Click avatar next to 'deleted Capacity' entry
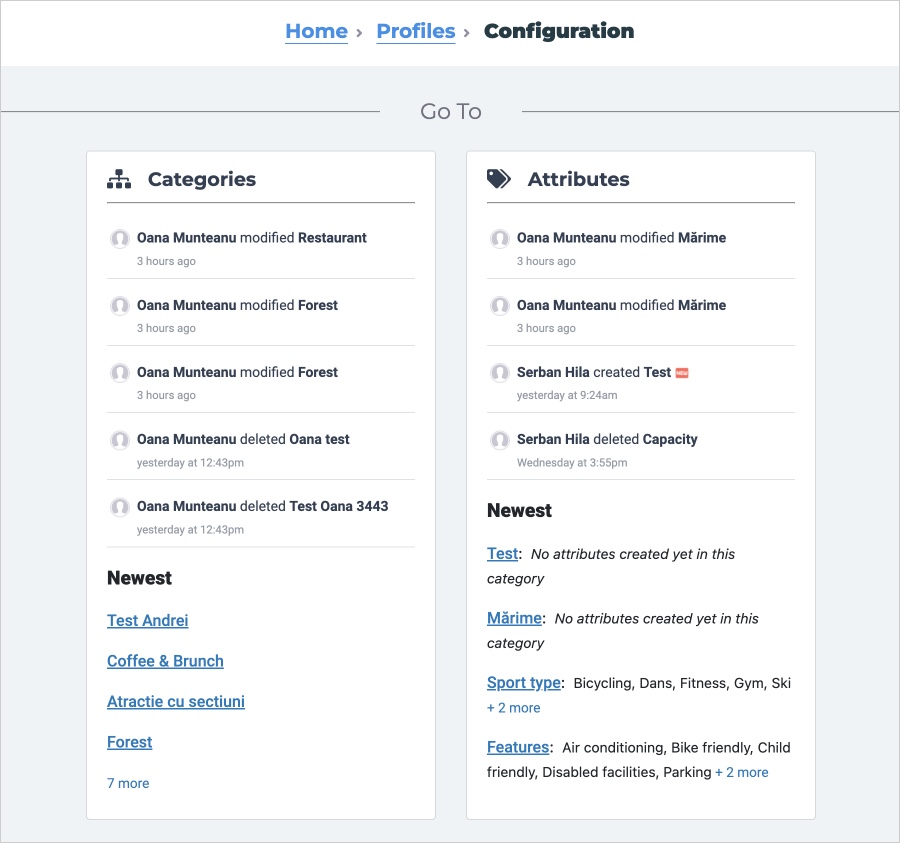The height and width of the screenshot is (843, 900). (500, 440)
